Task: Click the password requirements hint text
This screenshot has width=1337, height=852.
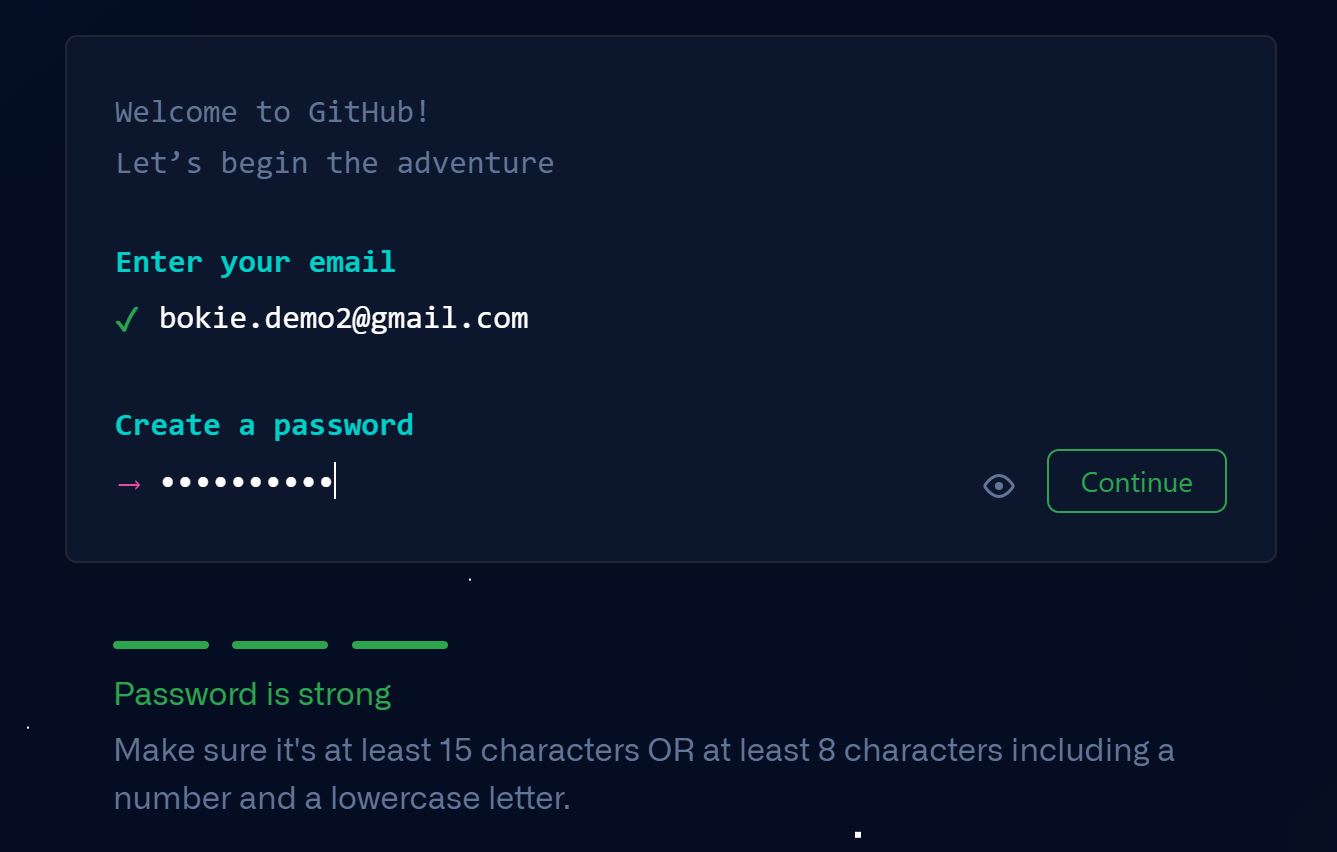Action: point(643,773)
